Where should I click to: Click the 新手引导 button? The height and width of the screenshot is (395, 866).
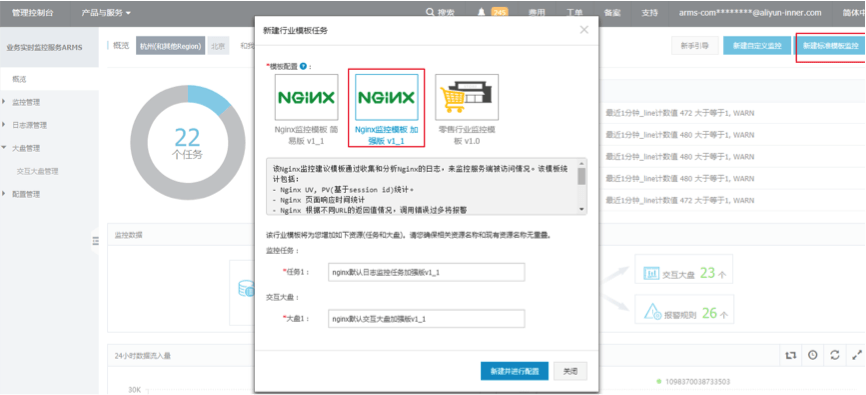(x=694, y=46)
